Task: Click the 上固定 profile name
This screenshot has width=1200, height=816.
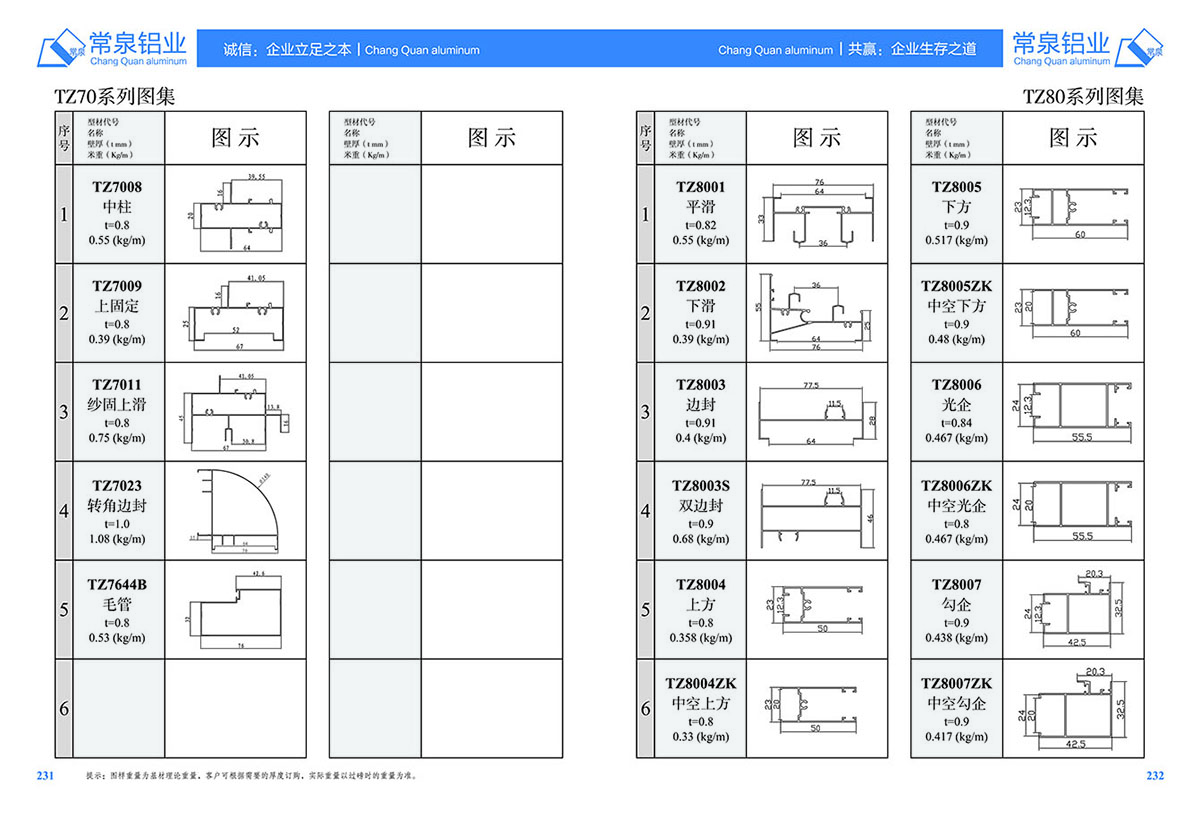Action: [117, 306]
